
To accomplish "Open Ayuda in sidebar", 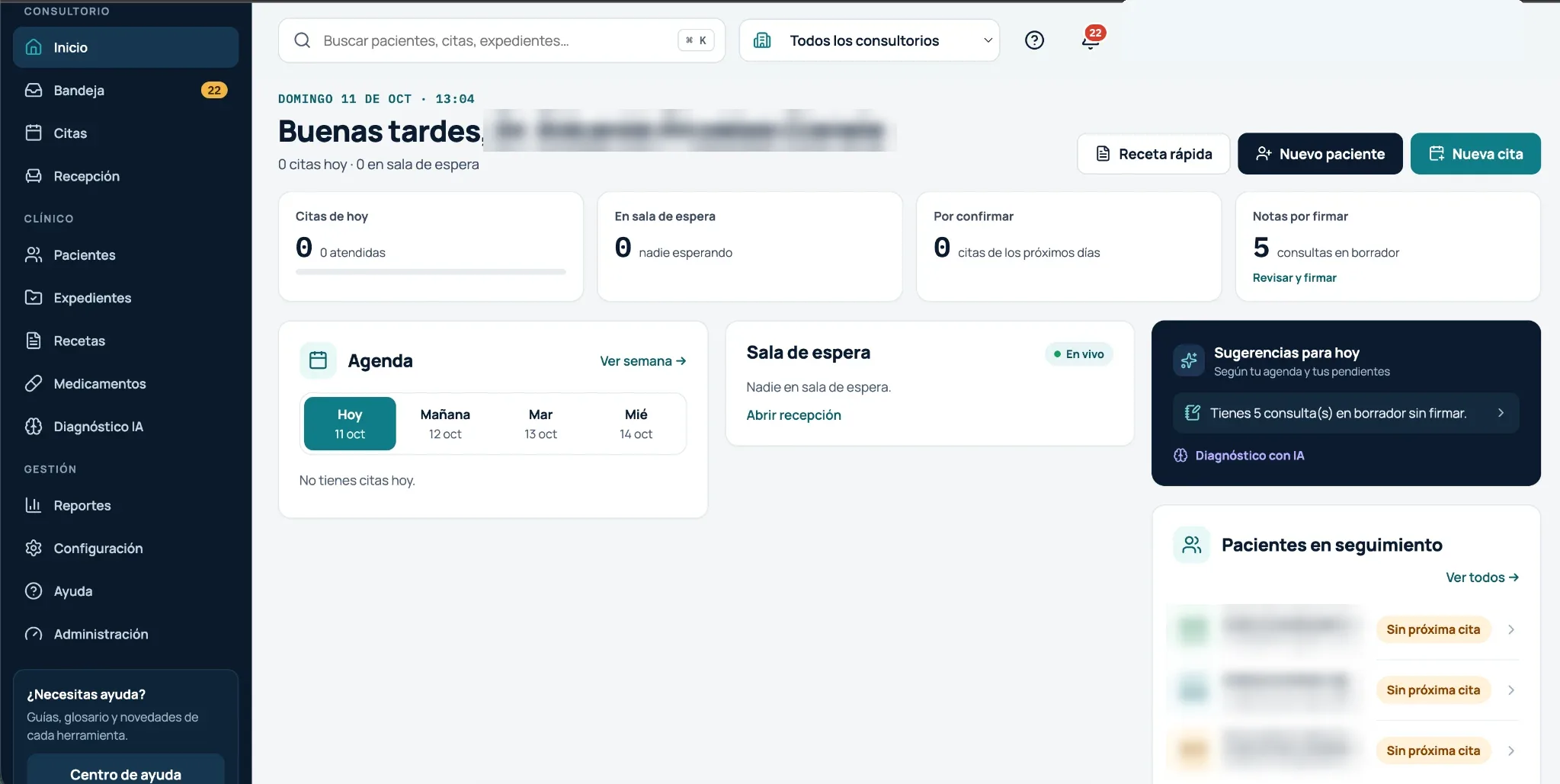I will [126, 591].
